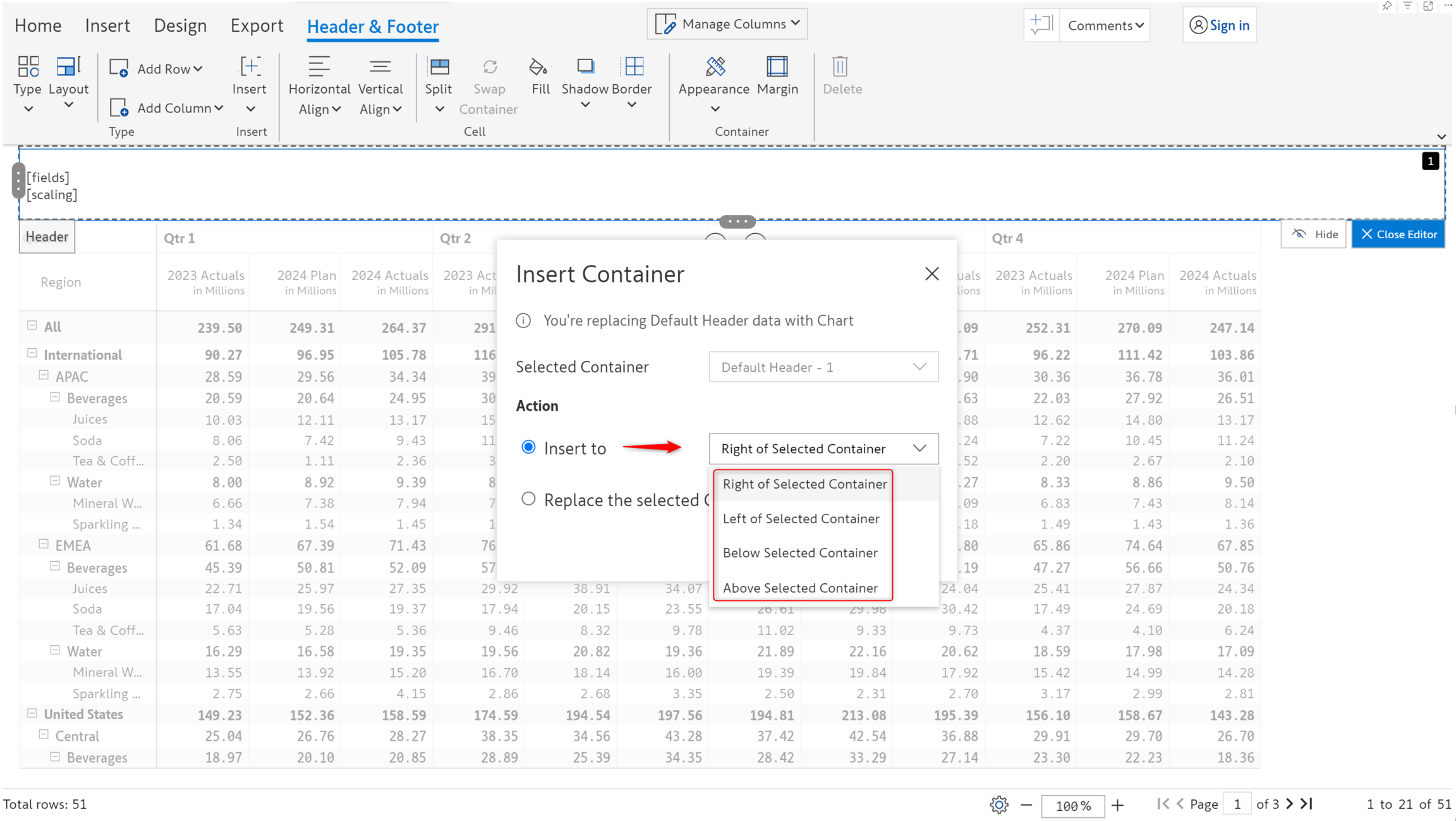Click the Fill paint bucket icon
The width and height of the screenshot is (1456, 821).
[x=539, y=67]
